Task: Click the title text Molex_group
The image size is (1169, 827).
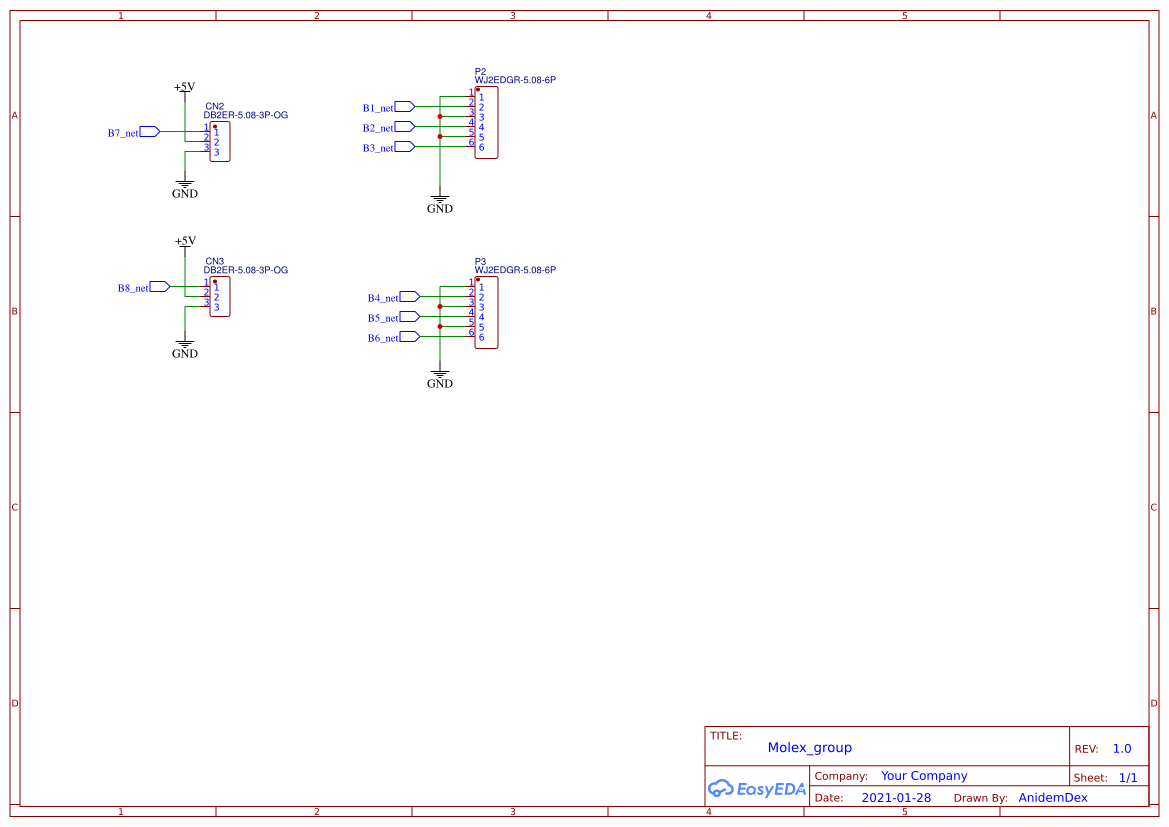Action: (810, 747)
